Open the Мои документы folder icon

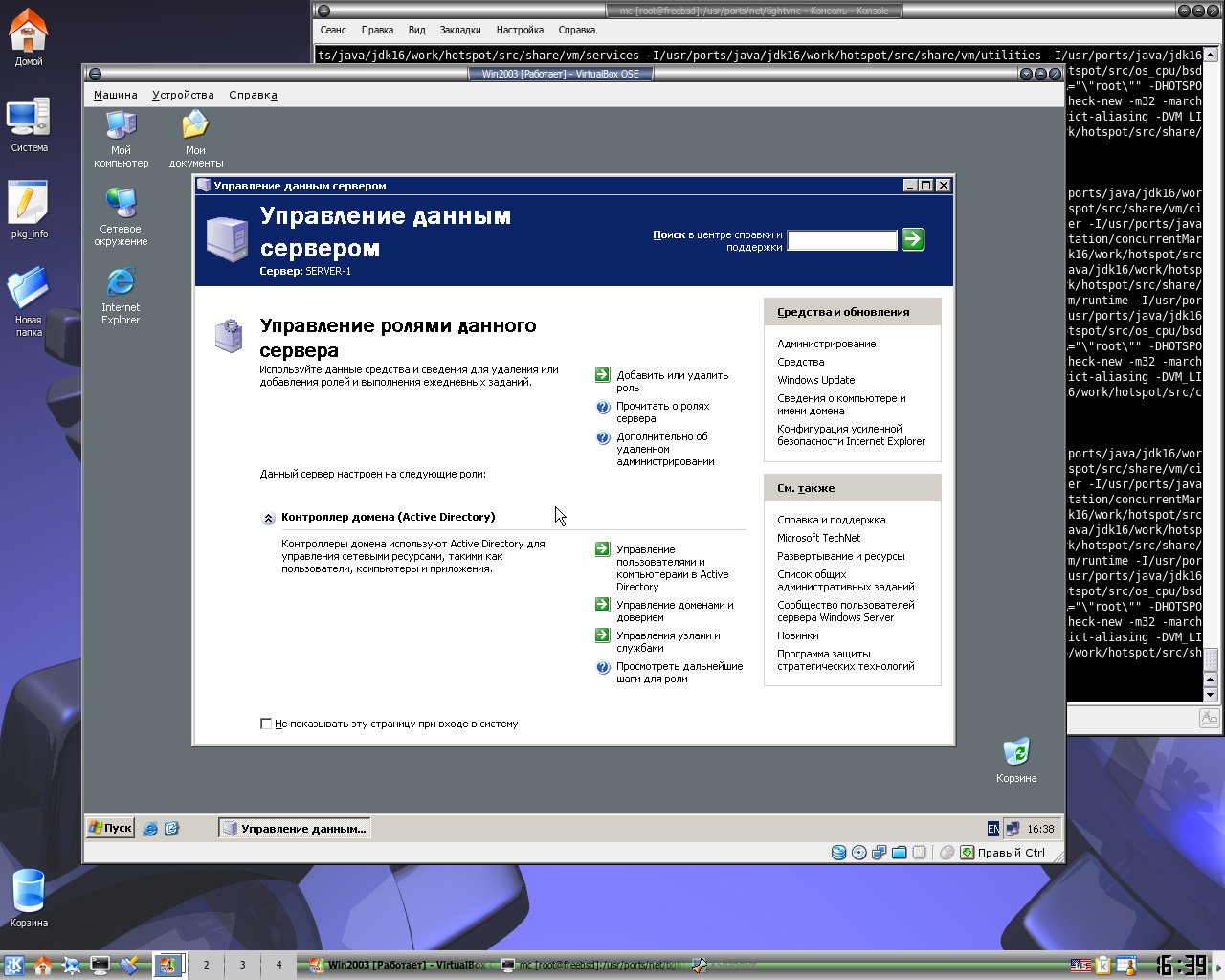click(195, 126)
